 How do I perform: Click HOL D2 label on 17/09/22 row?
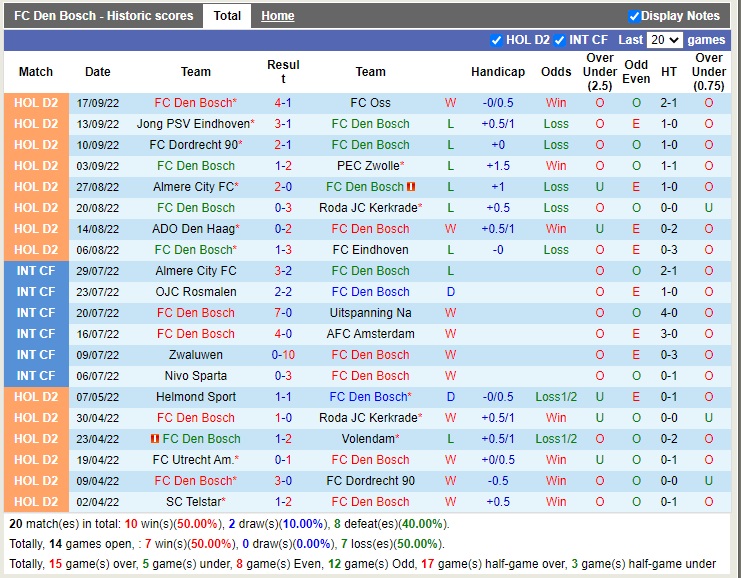click(x=36, y=103)
